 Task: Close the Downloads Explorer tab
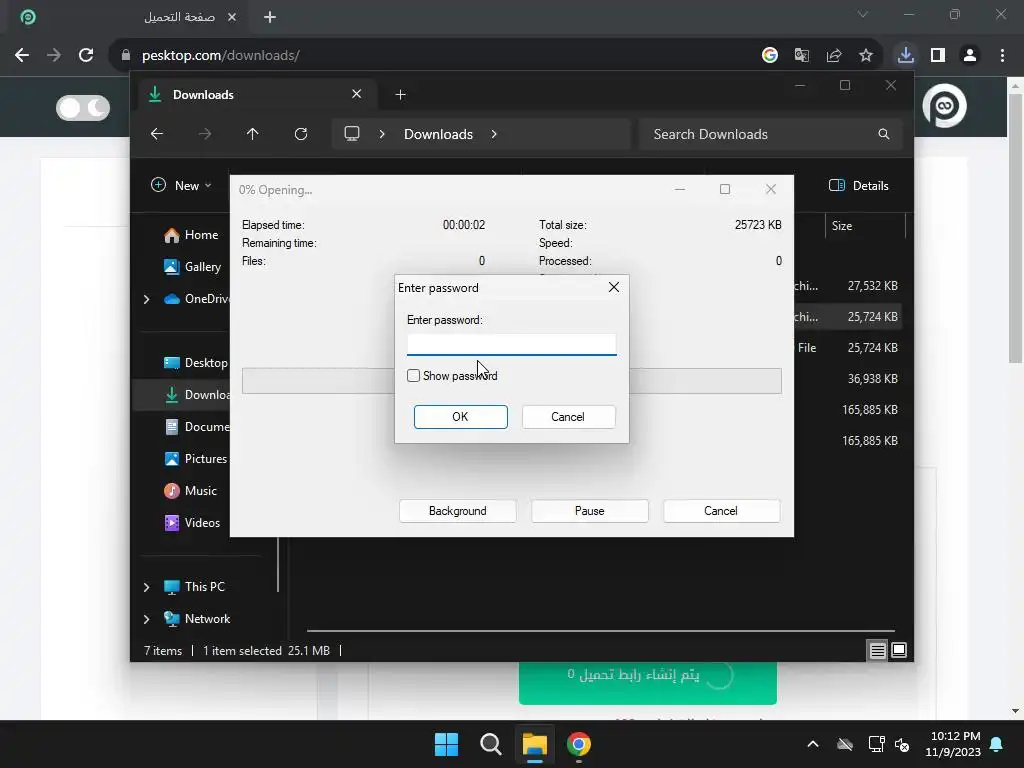coord(357,94)
